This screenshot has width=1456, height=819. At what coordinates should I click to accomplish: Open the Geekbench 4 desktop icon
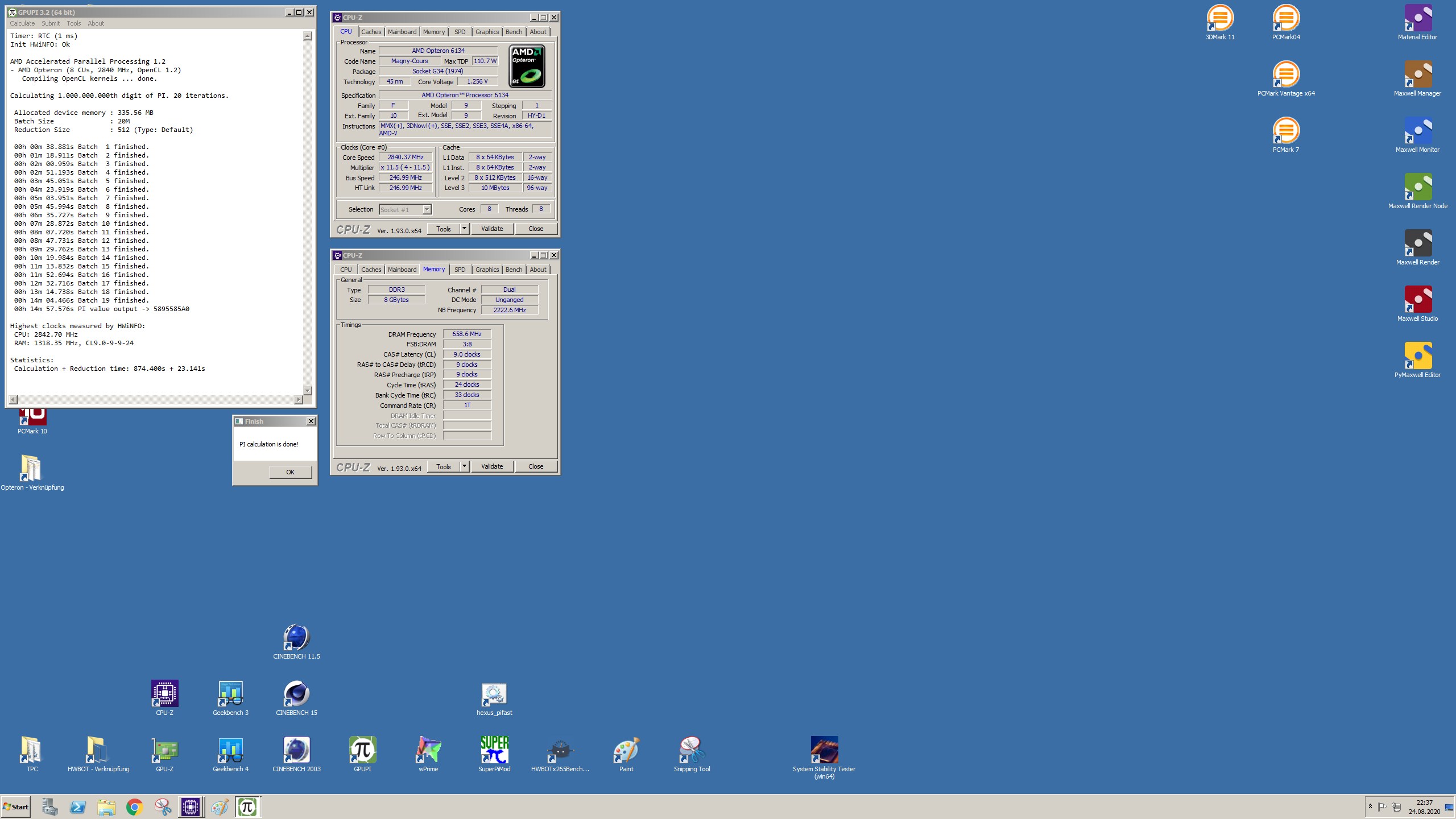(230, 754)
